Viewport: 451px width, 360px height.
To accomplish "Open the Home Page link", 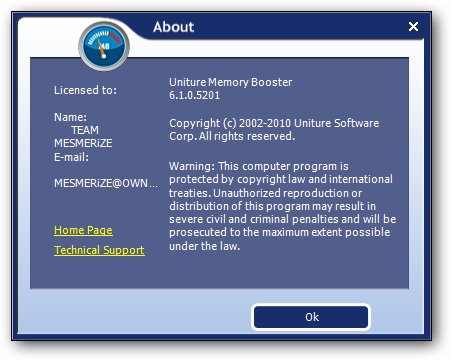I will (83, 230).
